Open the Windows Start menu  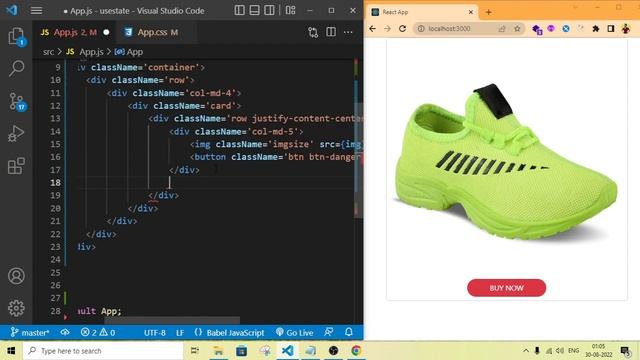click(11, 351)
